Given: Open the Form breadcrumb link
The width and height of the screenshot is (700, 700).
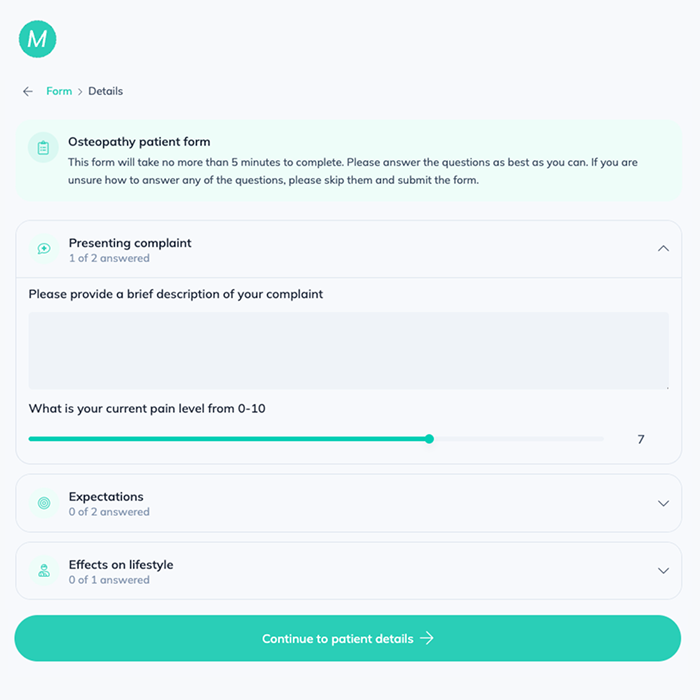Looking at the screenshot, I should [59, 91].
